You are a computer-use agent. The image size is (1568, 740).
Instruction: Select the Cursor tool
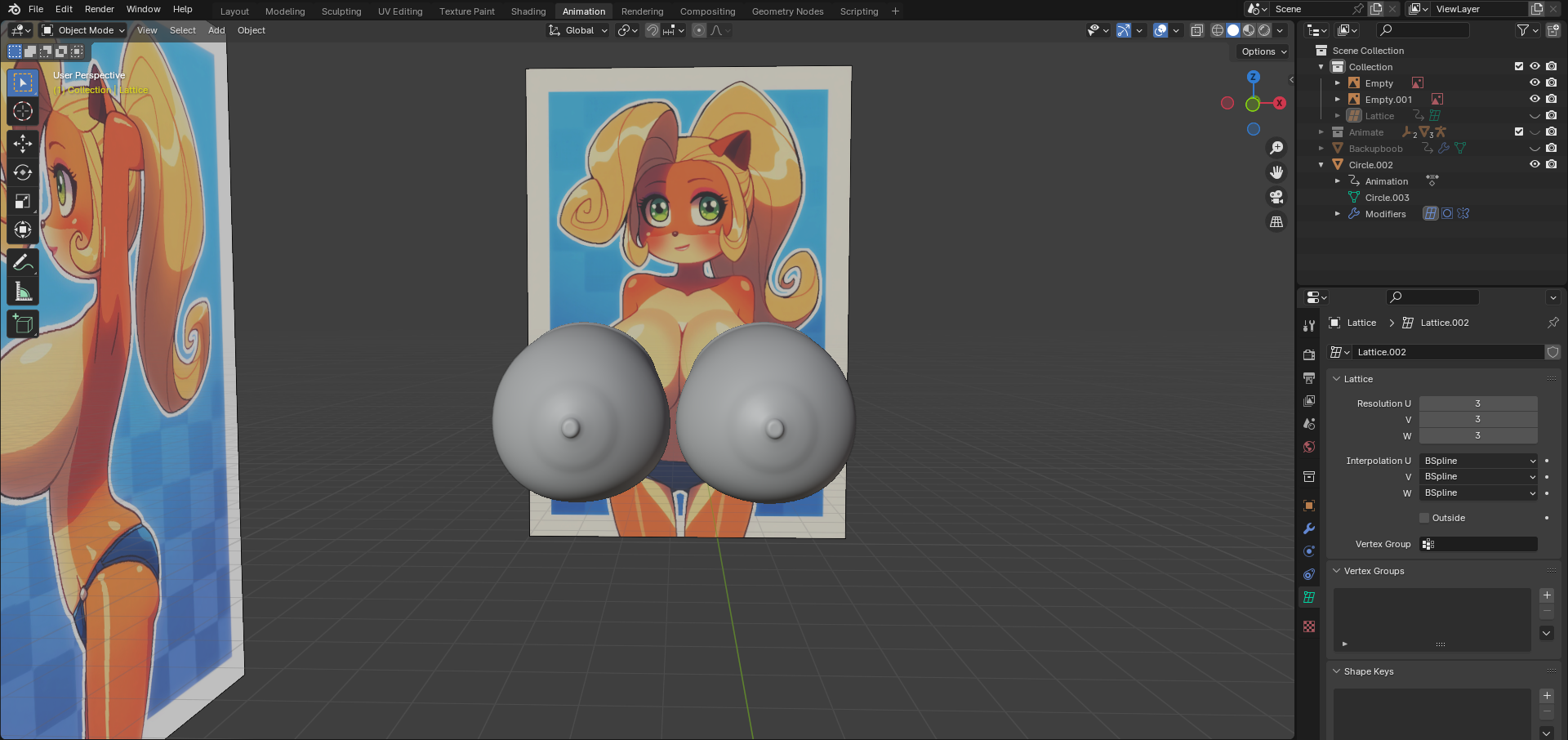point(23,111)
